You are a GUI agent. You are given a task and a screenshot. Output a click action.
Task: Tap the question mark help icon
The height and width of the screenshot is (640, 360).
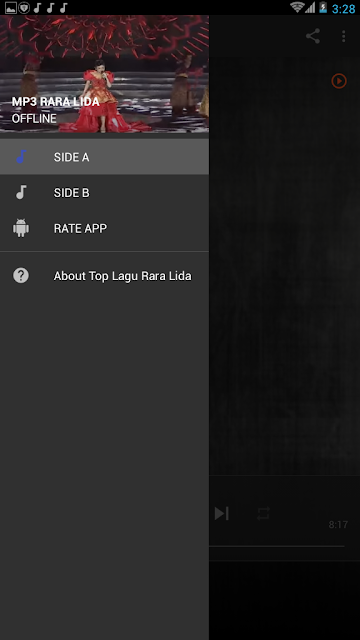pyautogui.click(x=21, y=276)
